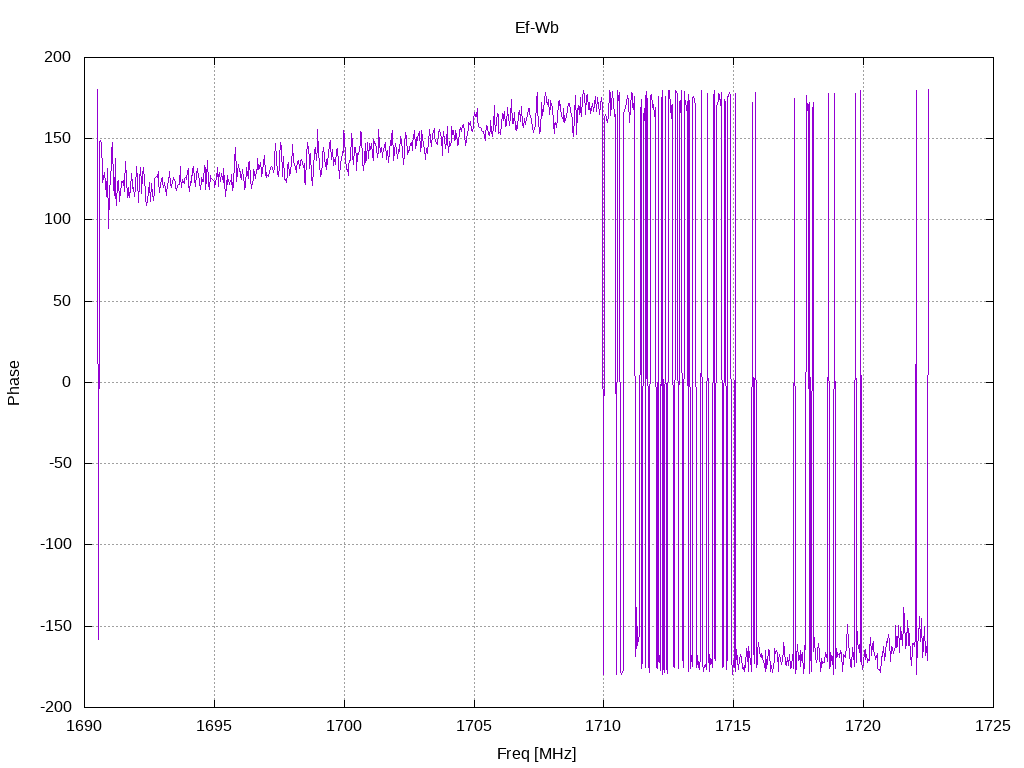Click the 'Freq [MHz]' x-axis label

tap(536, 754)
